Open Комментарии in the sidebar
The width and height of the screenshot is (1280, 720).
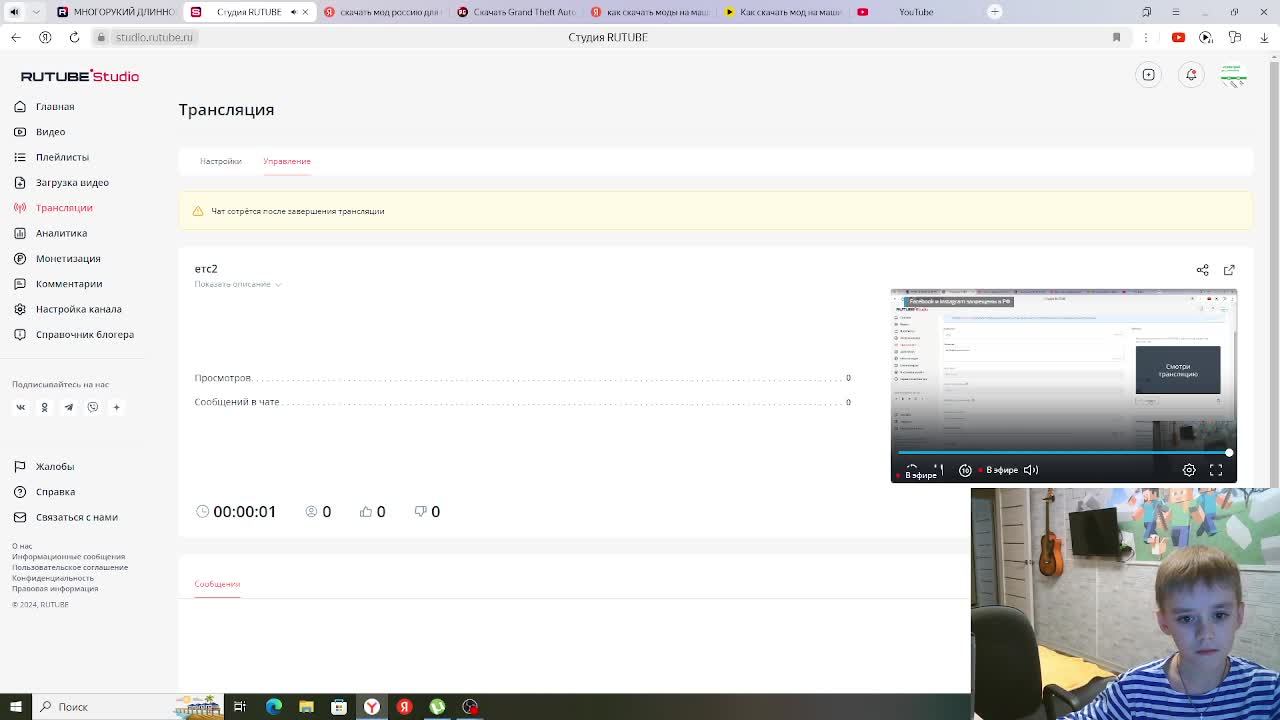[x=69, y=284]
